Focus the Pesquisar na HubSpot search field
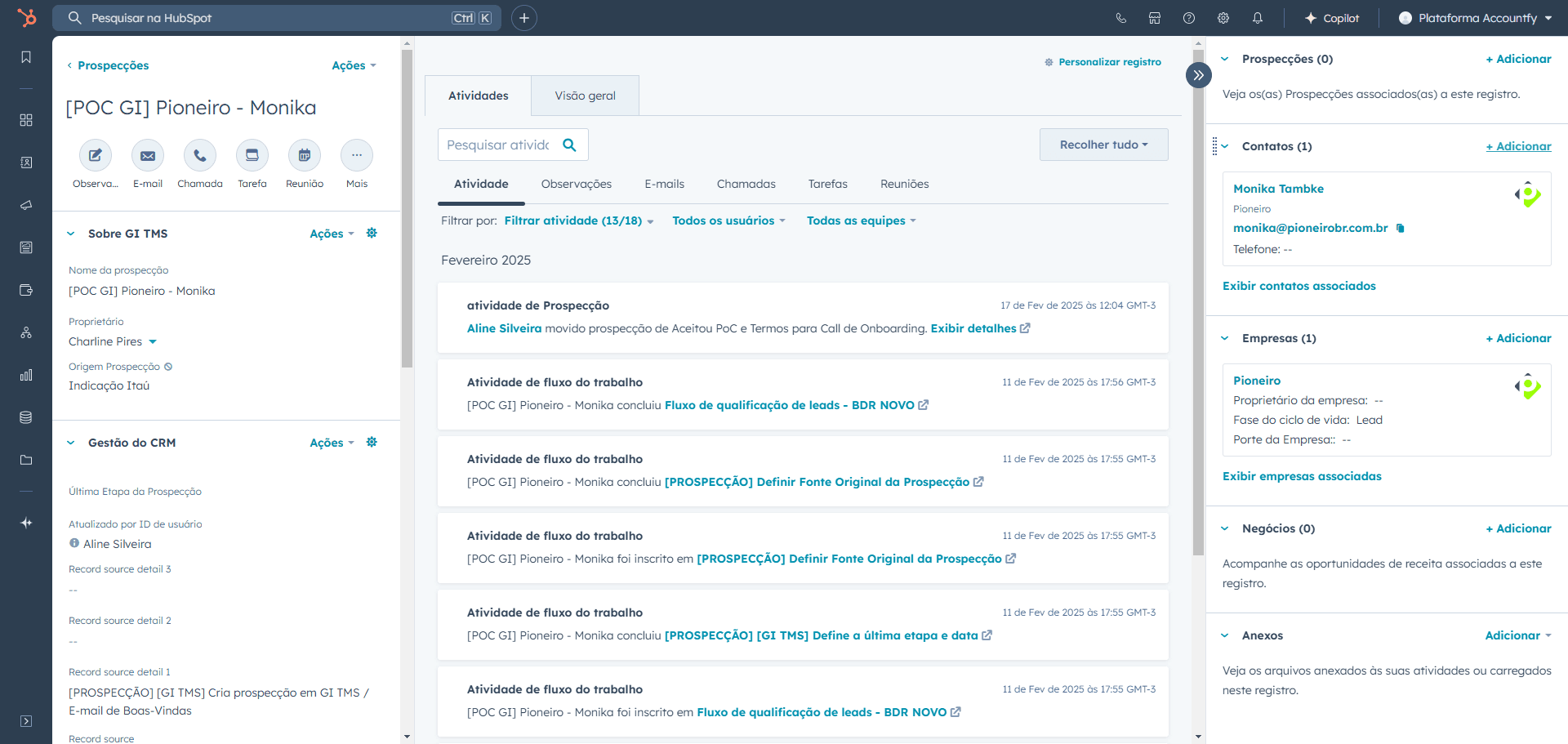 [277, 18]
